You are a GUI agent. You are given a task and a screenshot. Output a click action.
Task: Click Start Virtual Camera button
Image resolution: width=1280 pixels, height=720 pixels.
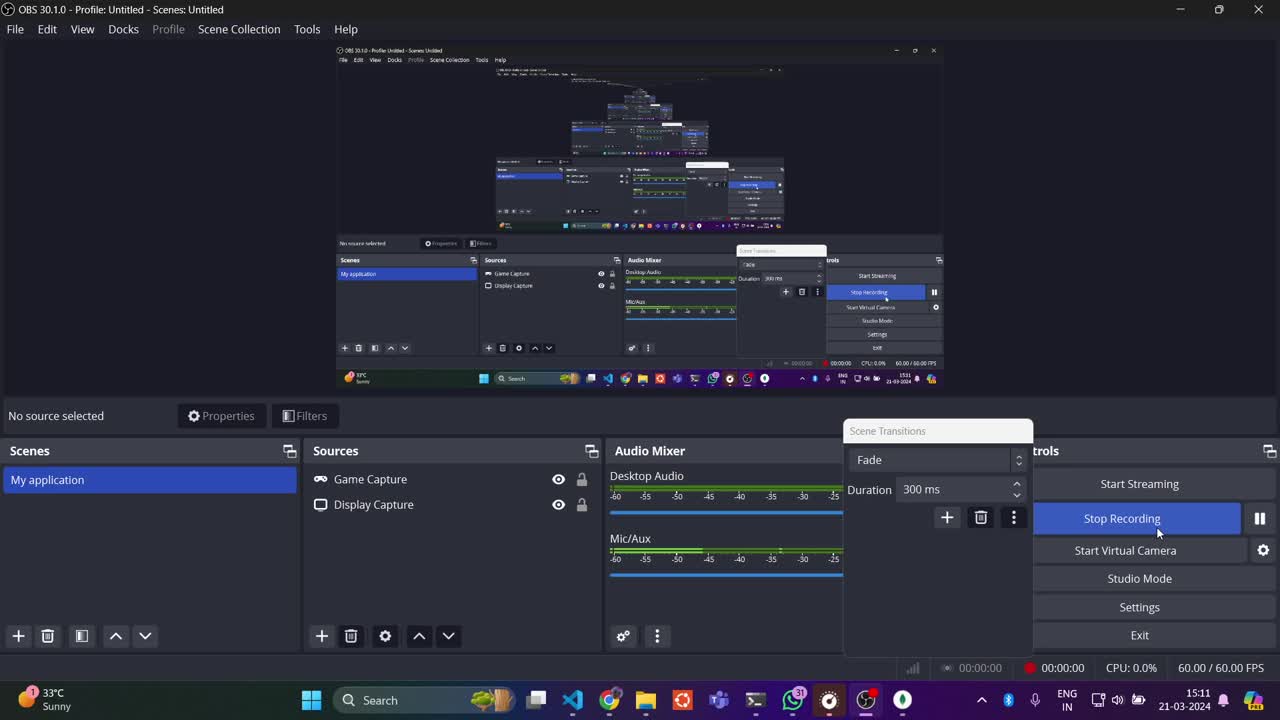click(1139, 550)
